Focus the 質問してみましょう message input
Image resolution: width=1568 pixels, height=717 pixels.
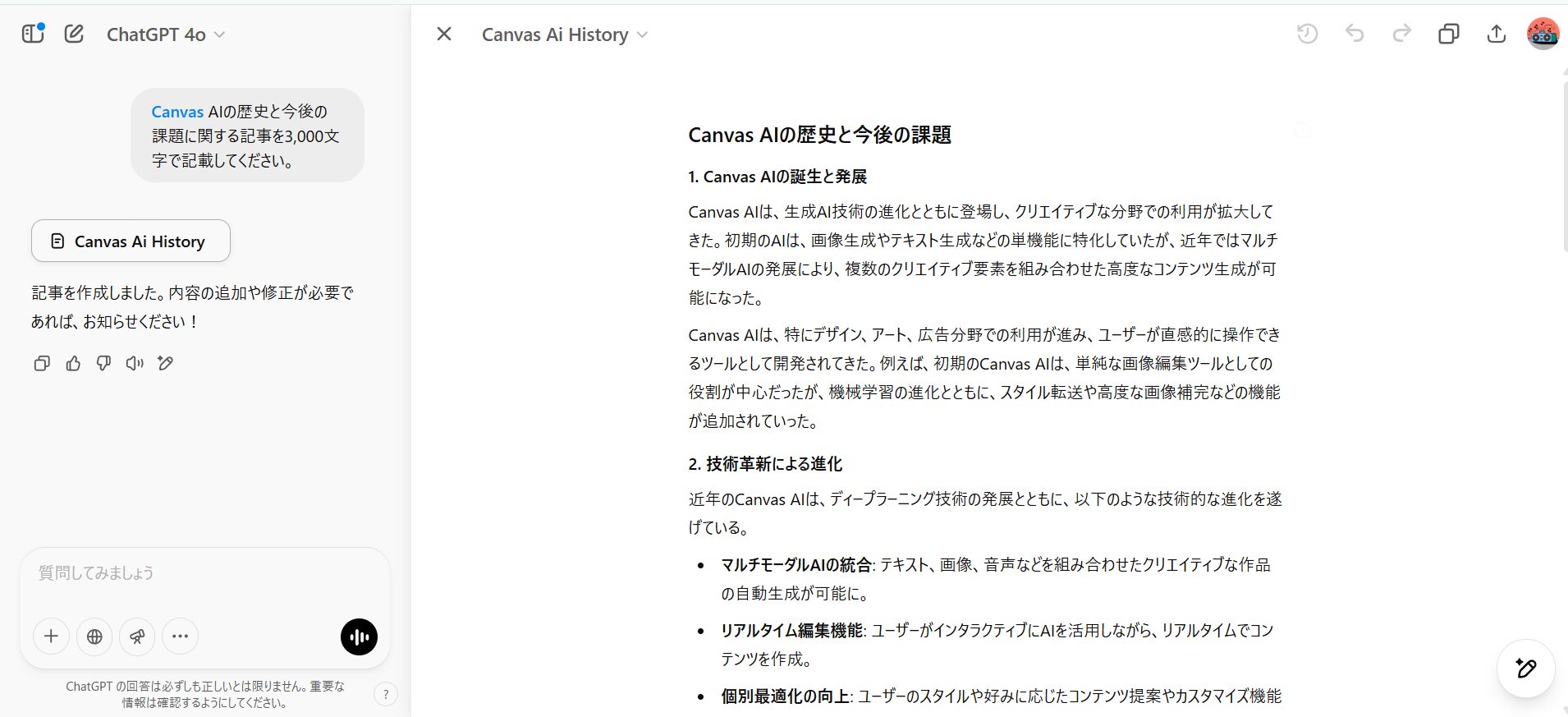coord(205,573)
